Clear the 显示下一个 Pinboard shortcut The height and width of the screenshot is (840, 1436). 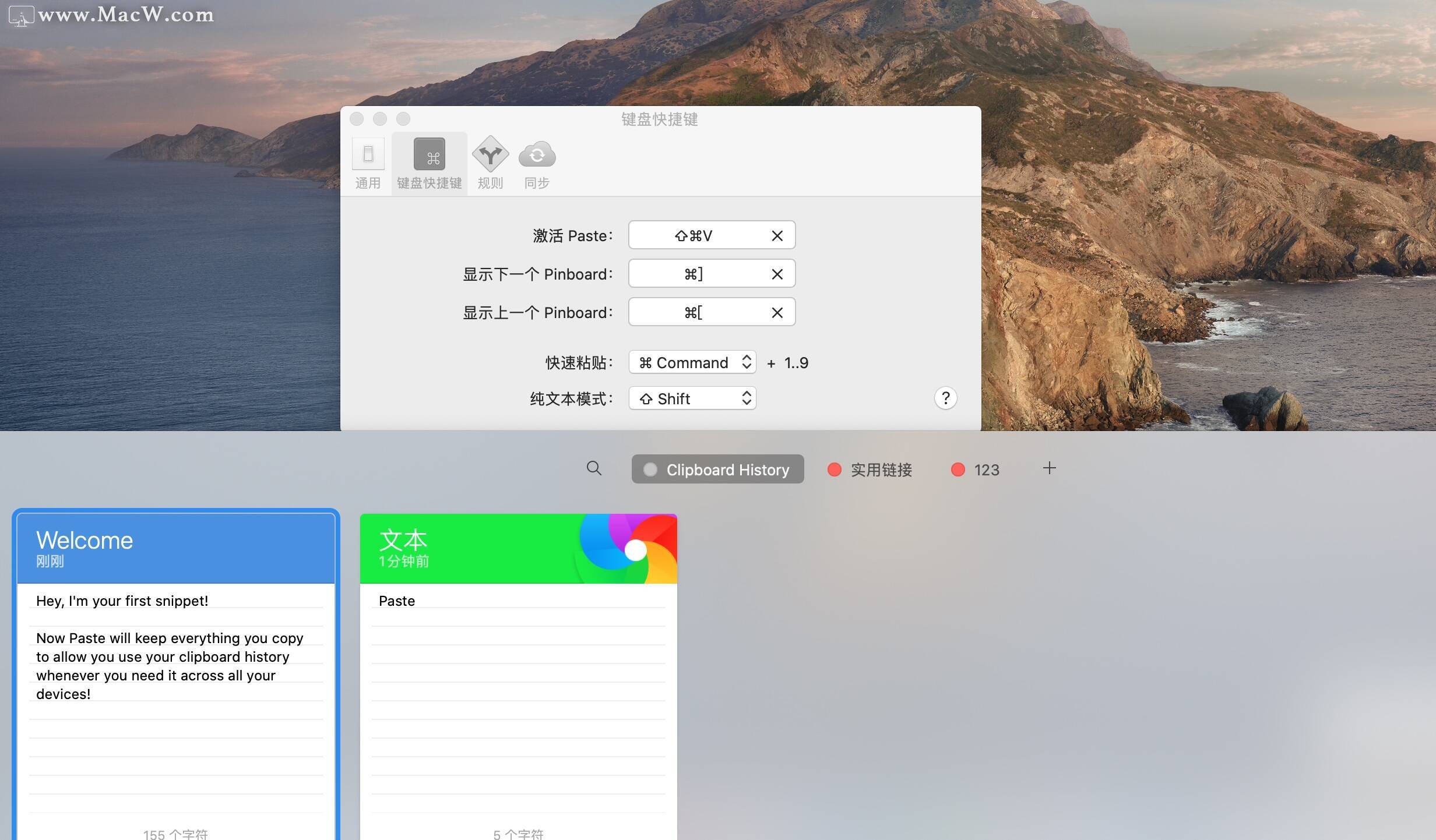pos(777,274)
